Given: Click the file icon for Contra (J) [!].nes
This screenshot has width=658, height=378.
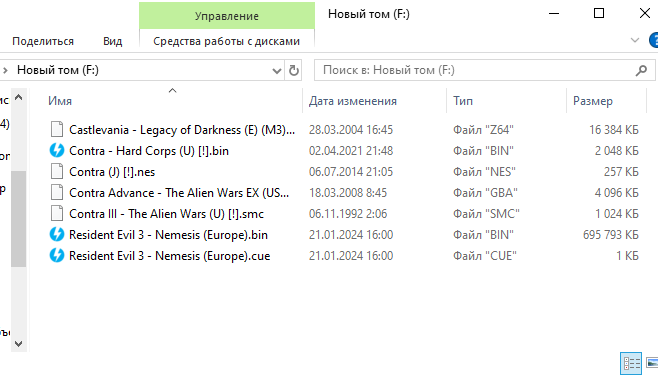Looking at the screenshot, I should [57, 172].
